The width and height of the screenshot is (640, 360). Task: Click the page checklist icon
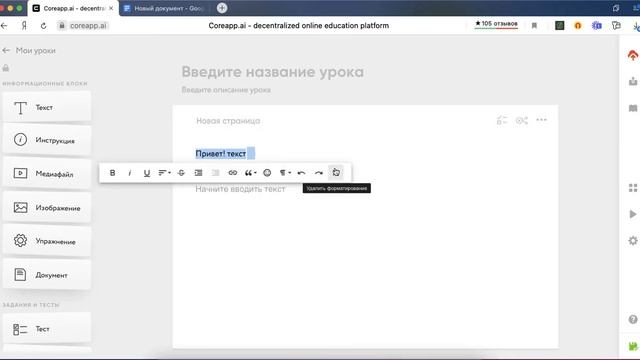[x=502, y=120]
